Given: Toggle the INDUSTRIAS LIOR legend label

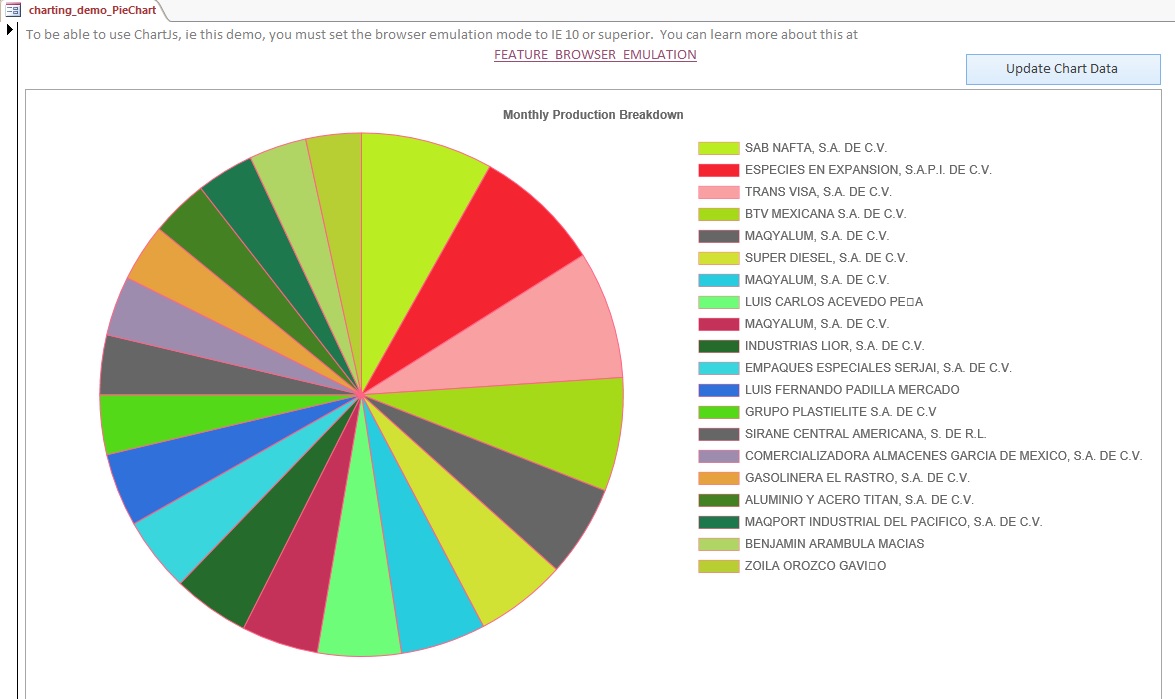Looking at the screenshot, I should [x=834, y=346].
